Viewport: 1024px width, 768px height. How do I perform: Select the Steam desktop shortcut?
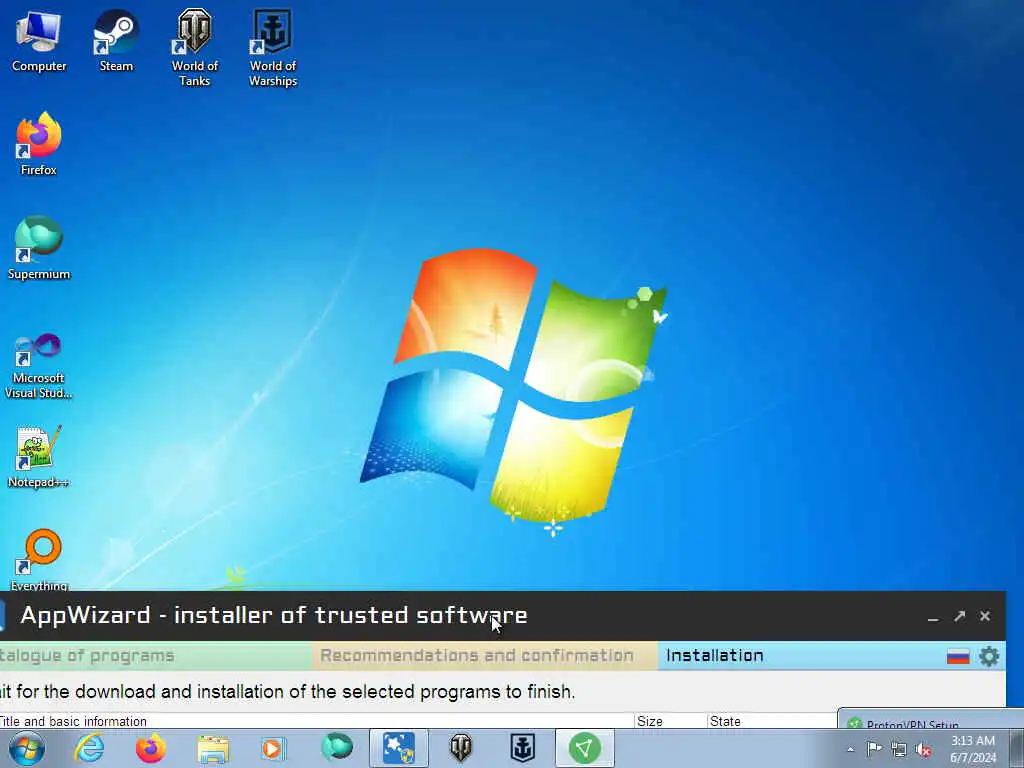116,42
